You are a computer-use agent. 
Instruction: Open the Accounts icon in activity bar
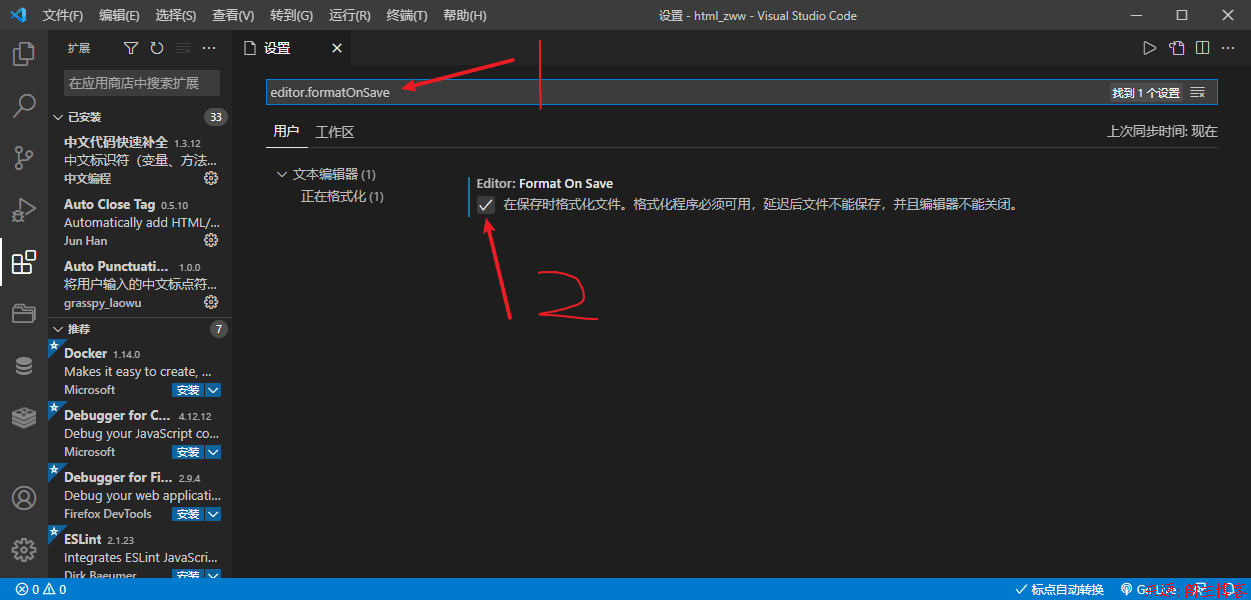[x=24, y=498]
